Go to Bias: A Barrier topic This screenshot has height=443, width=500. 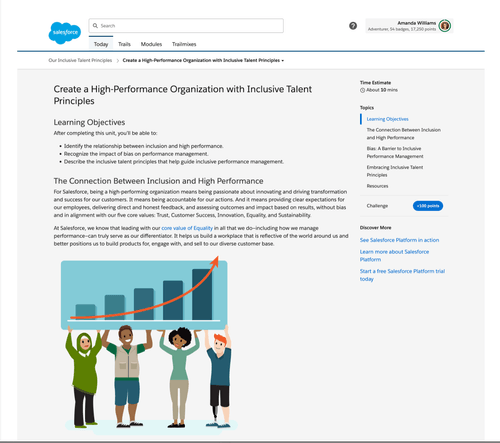tap(395, 152)
